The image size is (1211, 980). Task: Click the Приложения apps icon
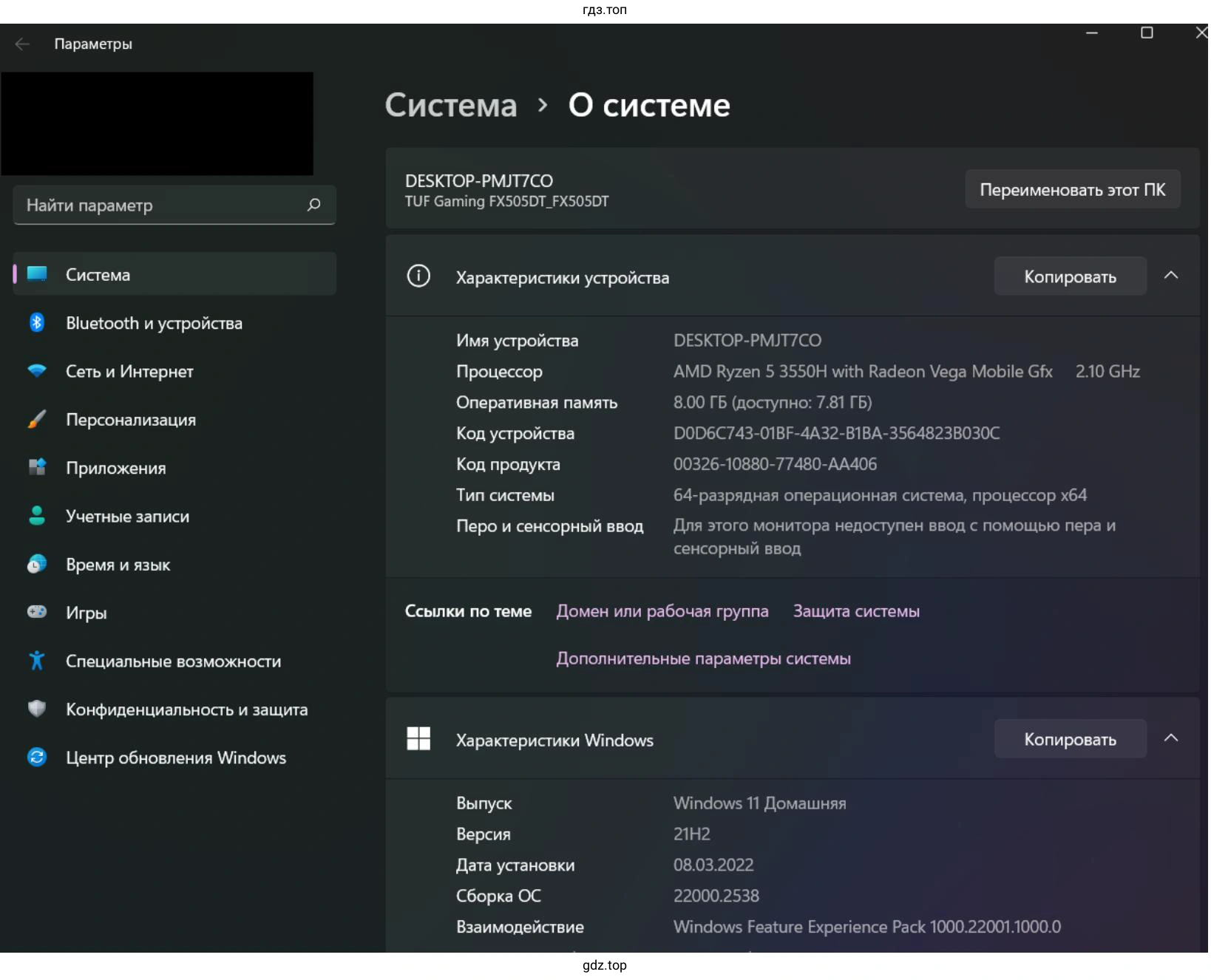click(x=37, y=467)
